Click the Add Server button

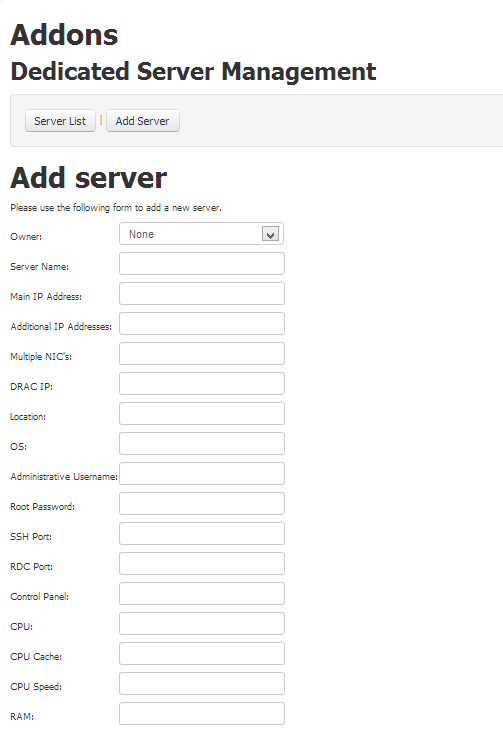click(143, 121)
